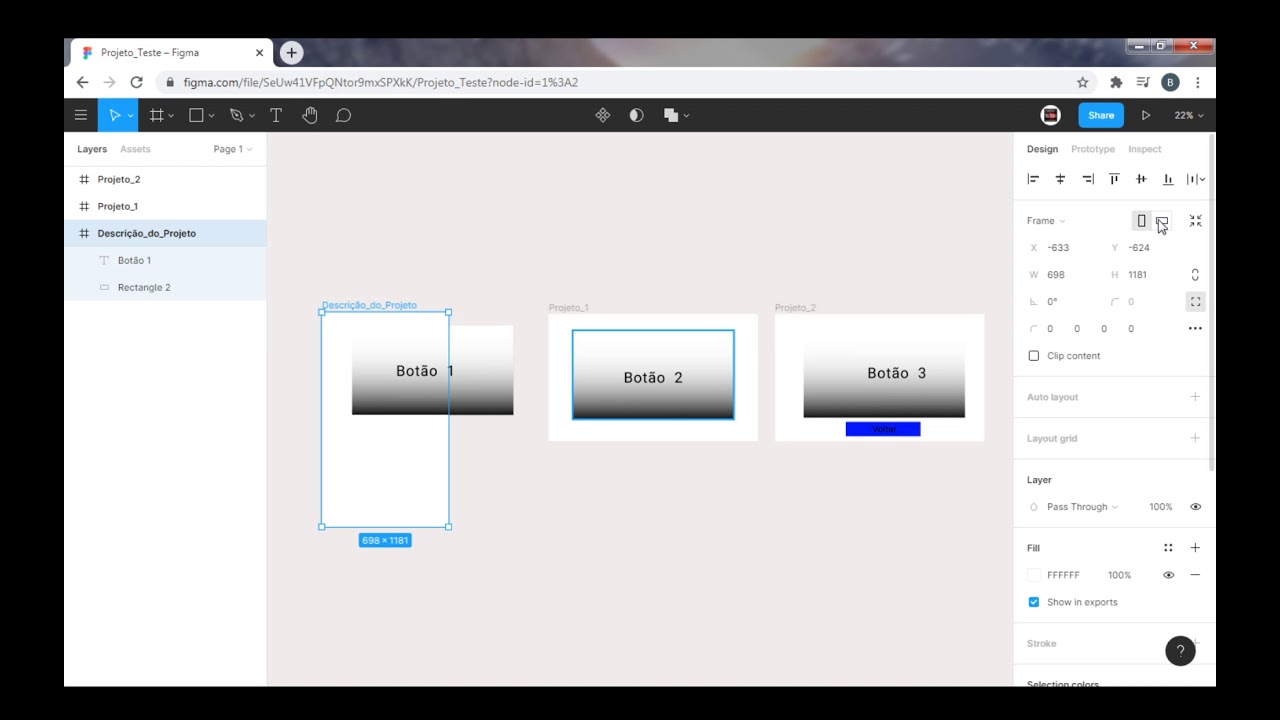Viewport: 1280px width, 720px height.
Task: Open independent corners more options
Action: click(x=1195, y=329)
